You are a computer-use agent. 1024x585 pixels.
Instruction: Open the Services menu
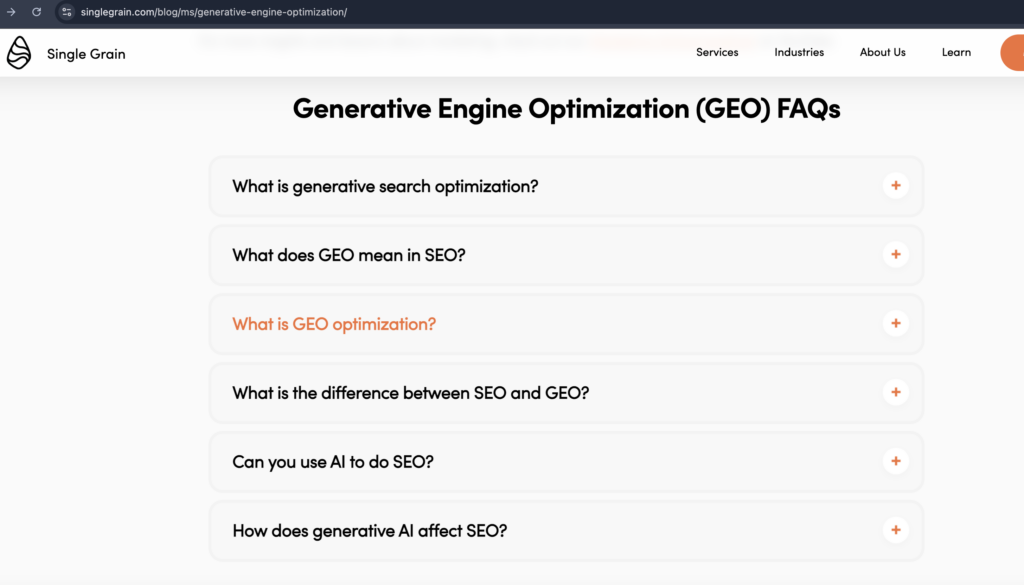pos(717,52)
